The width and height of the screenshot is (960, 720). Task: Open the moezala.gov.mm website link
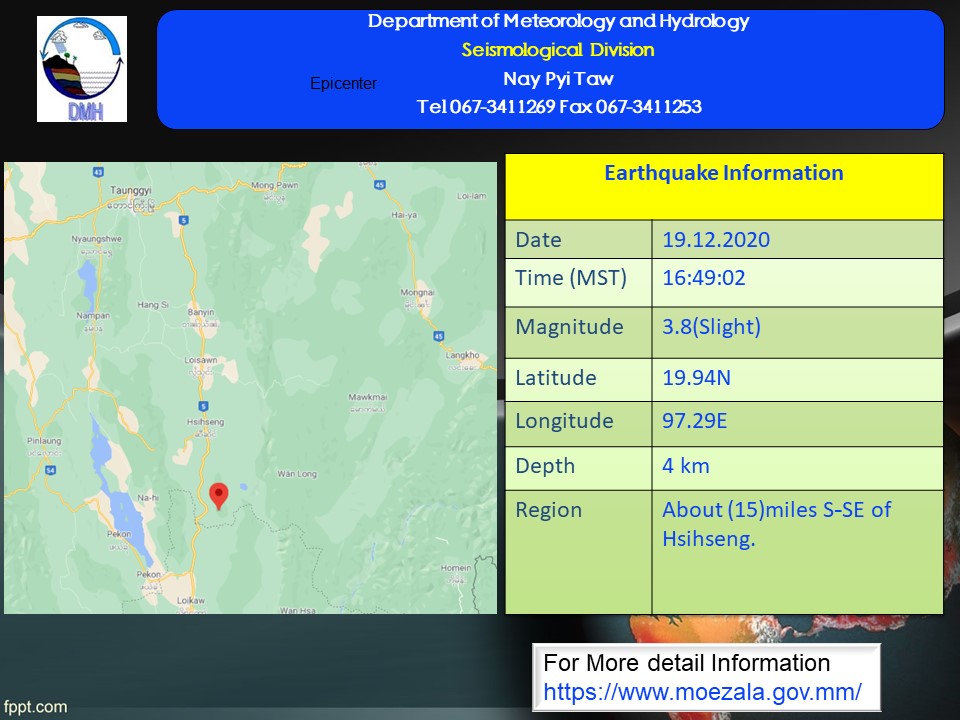[x=702, y=691]
